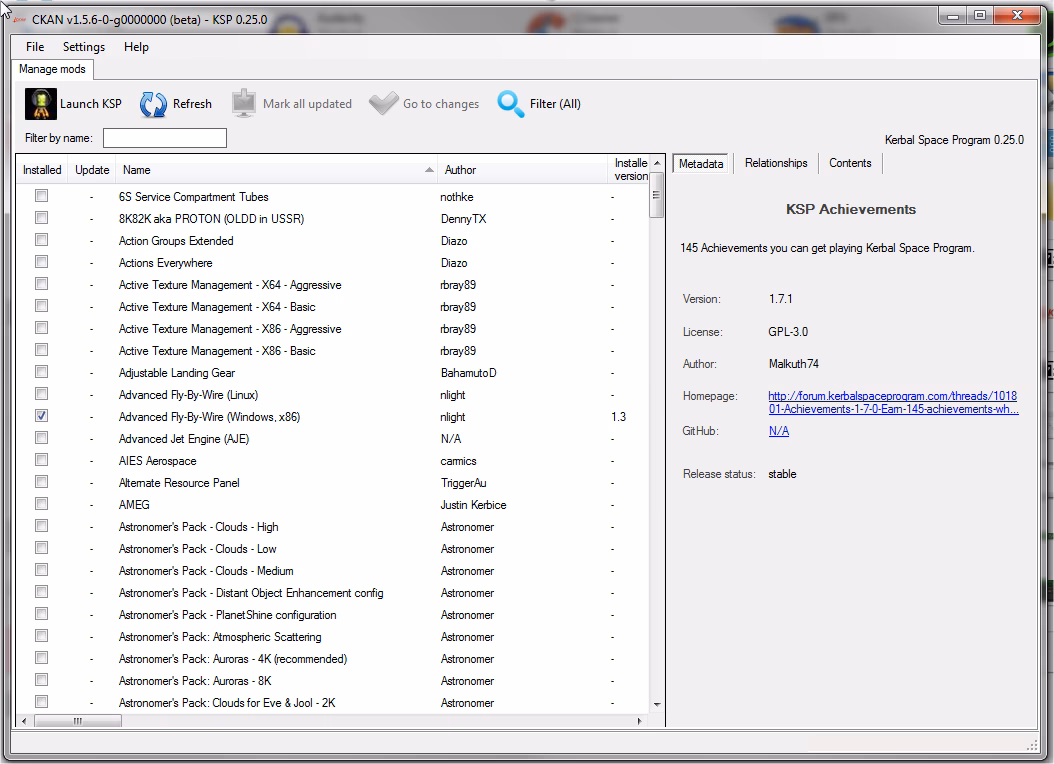Check Astronomer's Pack - Clouds - Low checkbox
Image resolution: width=1054 pixels, height=764 pixels.
[42, 548]
